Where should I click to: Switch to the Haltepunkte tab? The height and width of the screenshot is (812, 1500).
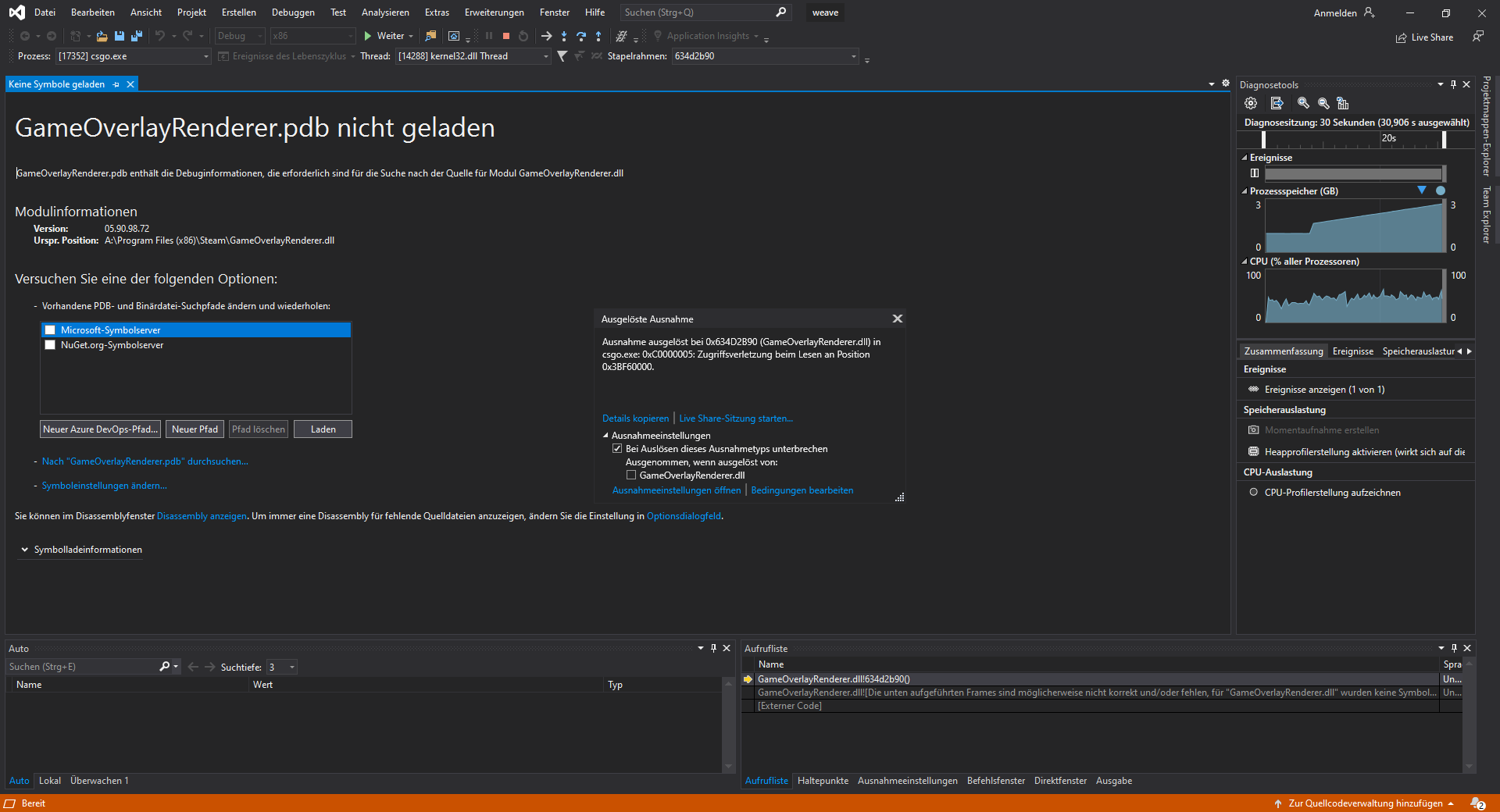pos(823,781)
